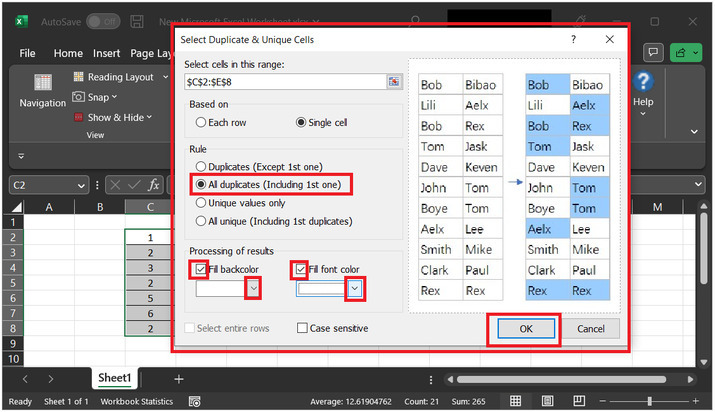Uncheck the Fill backcolor checkbox
This screenshot has height=412, width=715.
click(x=198, y=269)
